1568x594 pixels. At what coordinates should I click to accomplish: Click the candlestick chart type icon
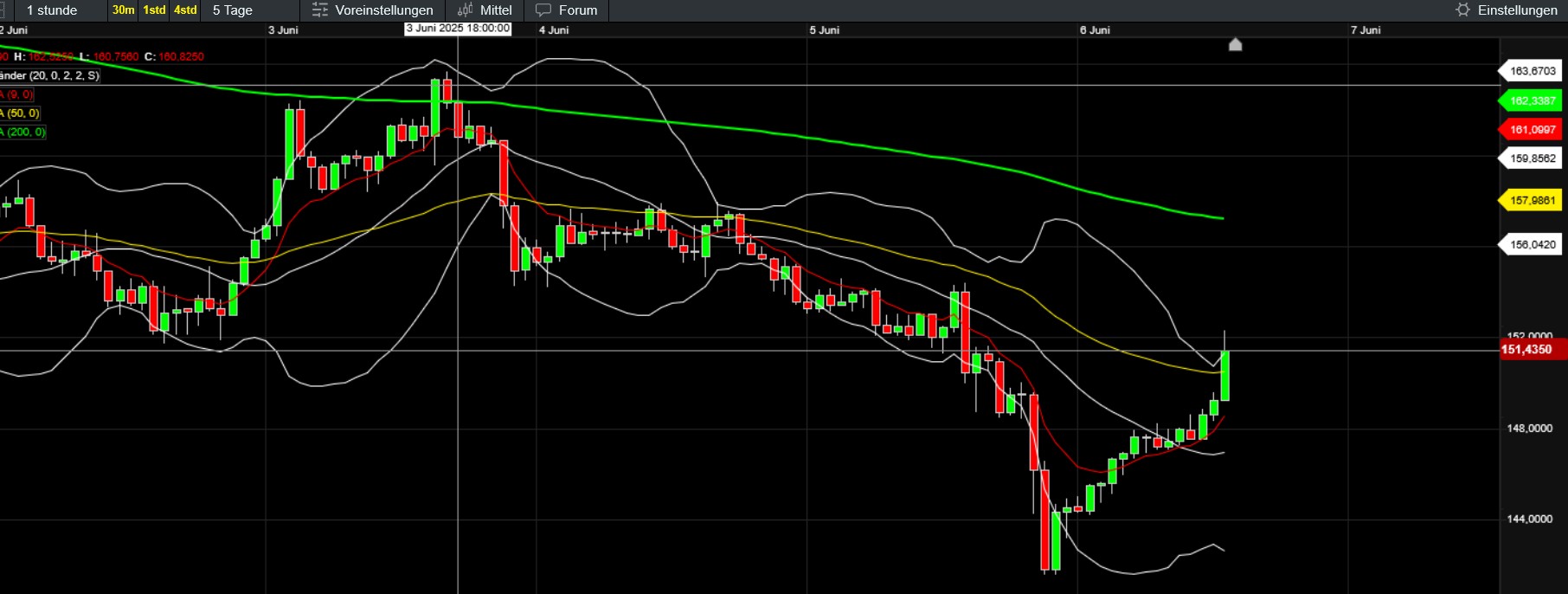[x=466, y=10]
